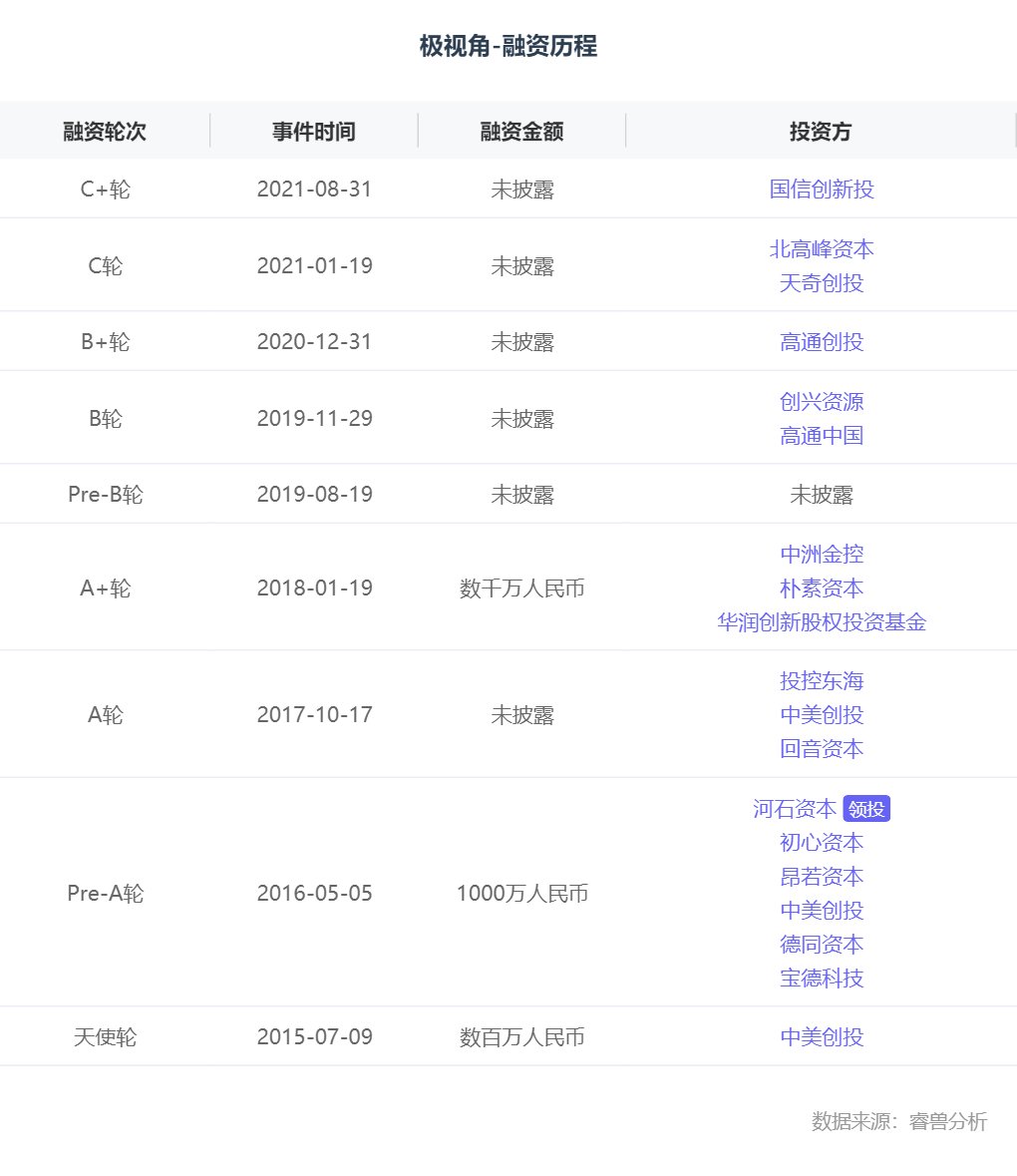1017x1176 pixels.
Task: Click the 投资方 column header
Action: [x=821, y=132]
